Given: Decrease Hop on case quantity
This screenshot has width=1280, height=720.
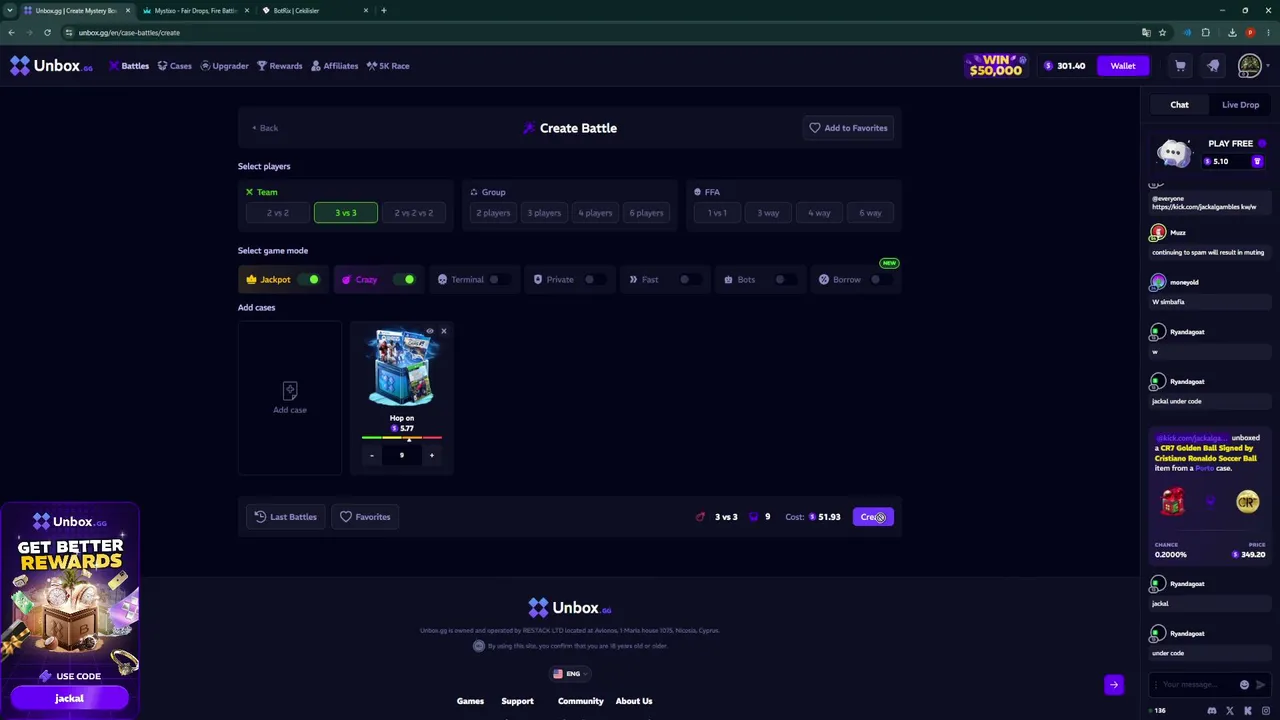Looking at the screenshot, I should [372, 456].
